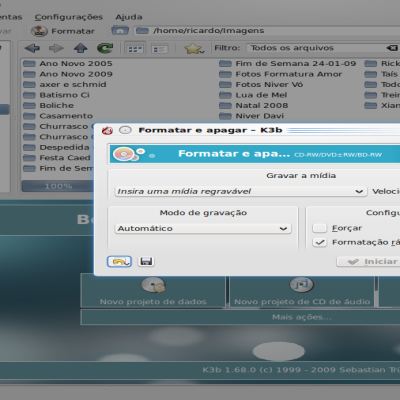Select the Ano Novo 2009 folder
The width and height of the screenshot is (400, 400).
click(x=68, y=74)
